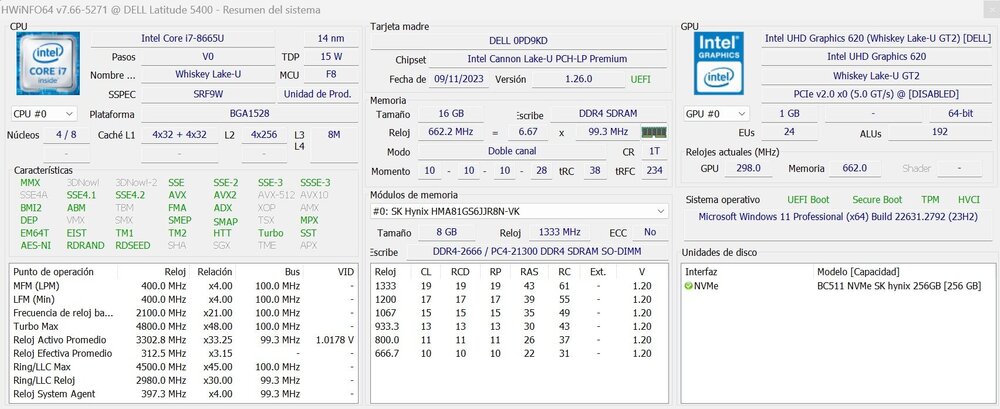Click the Núcleos value 4 / 8
The width and height of the screenshot is (1000, 409).
pyautogui.click(x=66, y=135)
